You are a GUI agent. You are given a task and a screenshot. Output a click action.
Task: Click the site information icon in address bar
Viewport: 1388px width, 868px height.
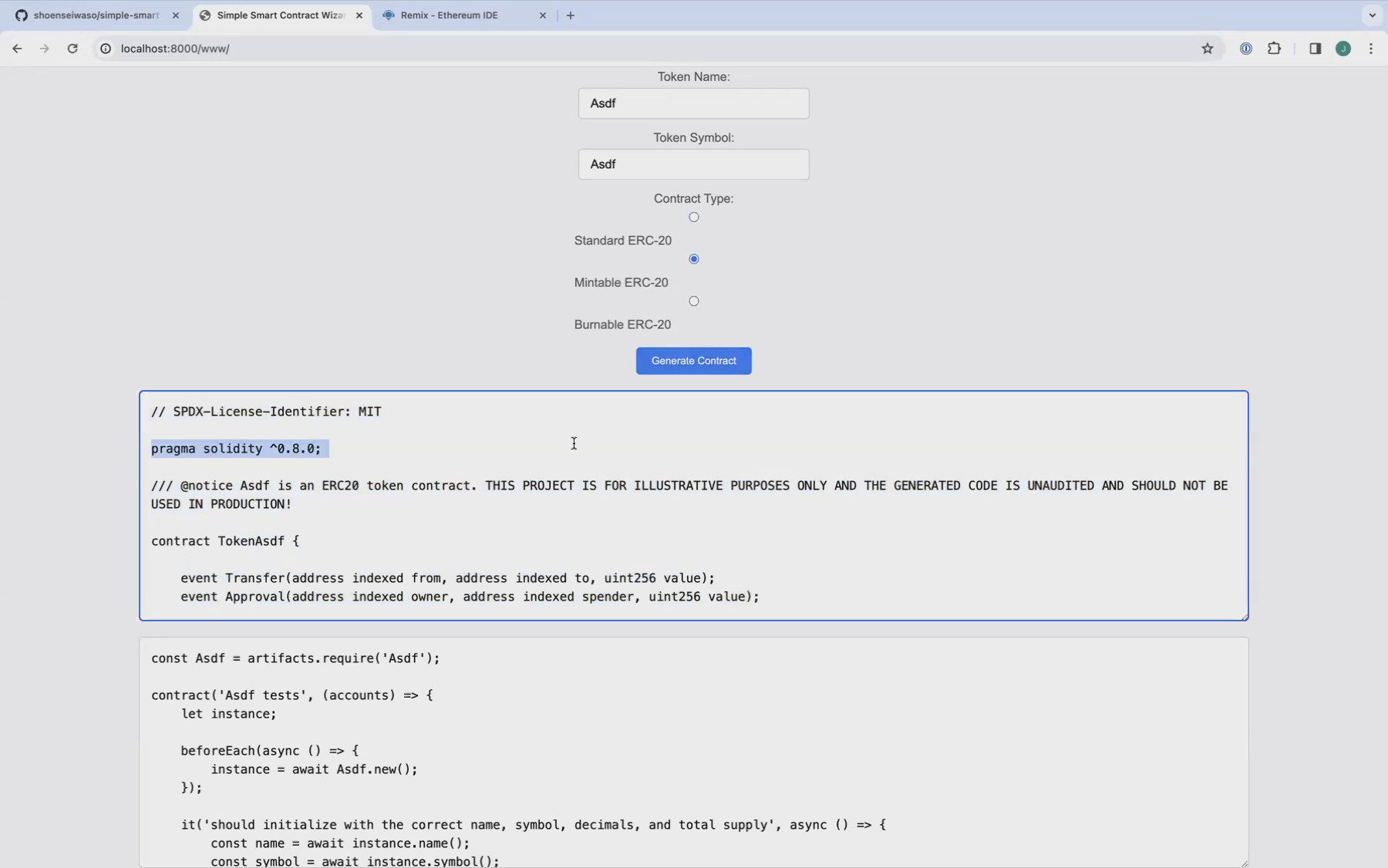[x=105, y=48]
